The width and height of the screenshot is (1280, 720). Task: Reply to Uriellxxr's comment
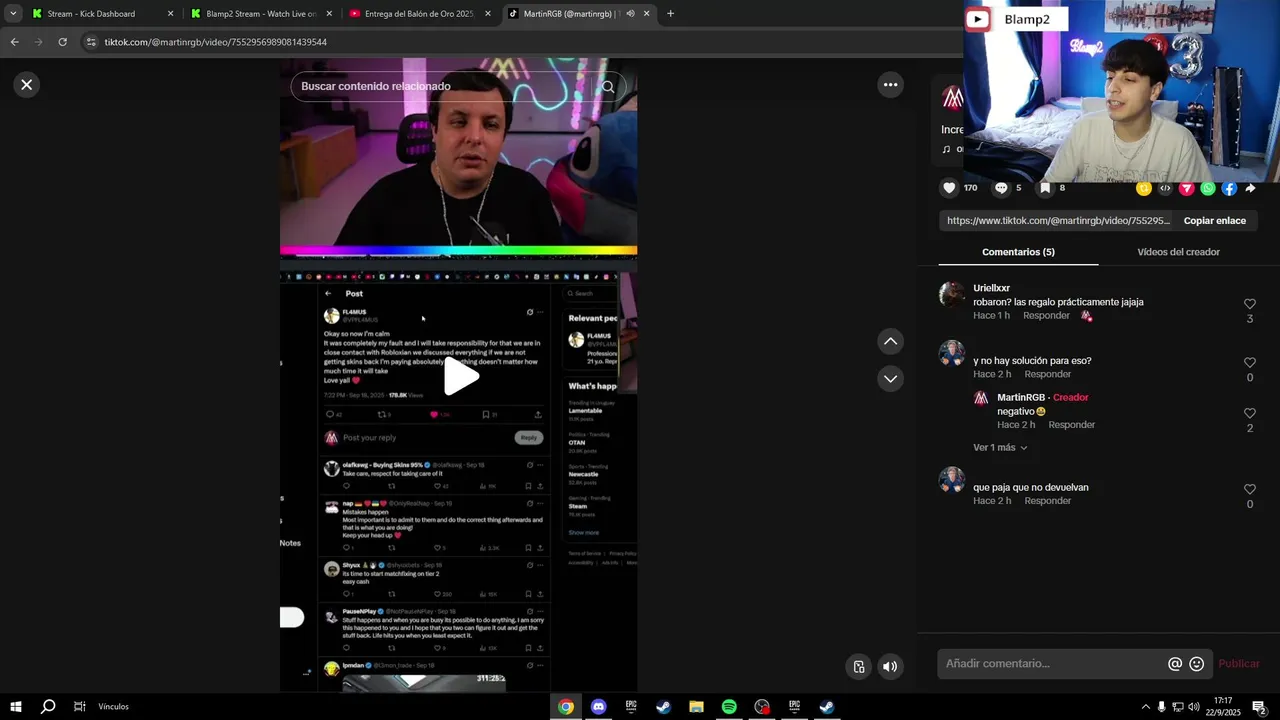(x=1046, y=316)
